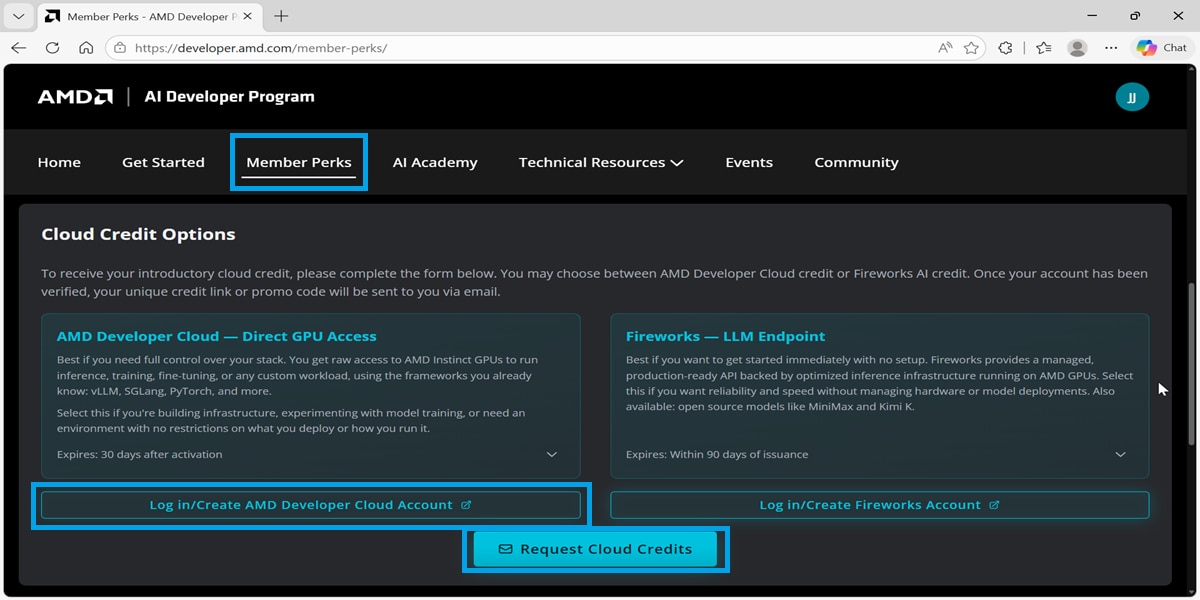This screenshot has width=1200, height=600.
Task: Expand AMD Developer Cloud card details
Action: 551,454
